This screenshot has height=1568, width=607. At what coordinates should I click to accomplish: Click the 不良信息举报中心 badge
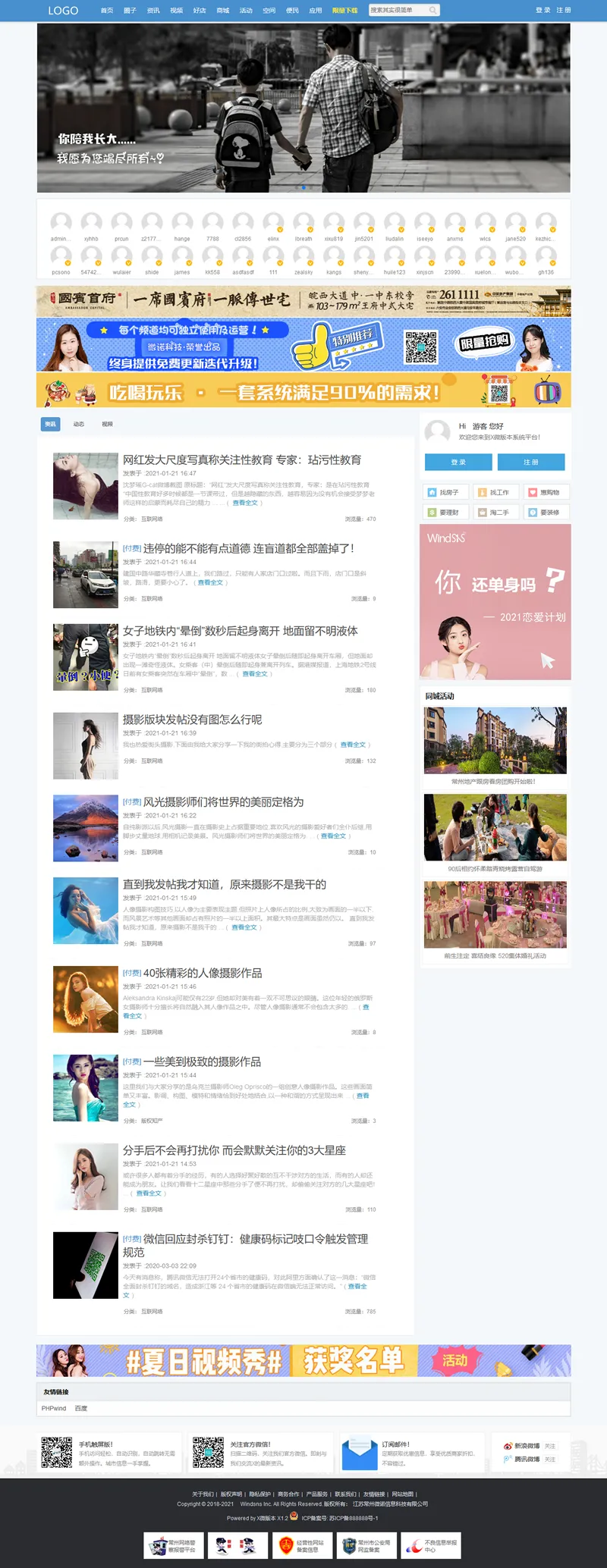pos(432,1545)
